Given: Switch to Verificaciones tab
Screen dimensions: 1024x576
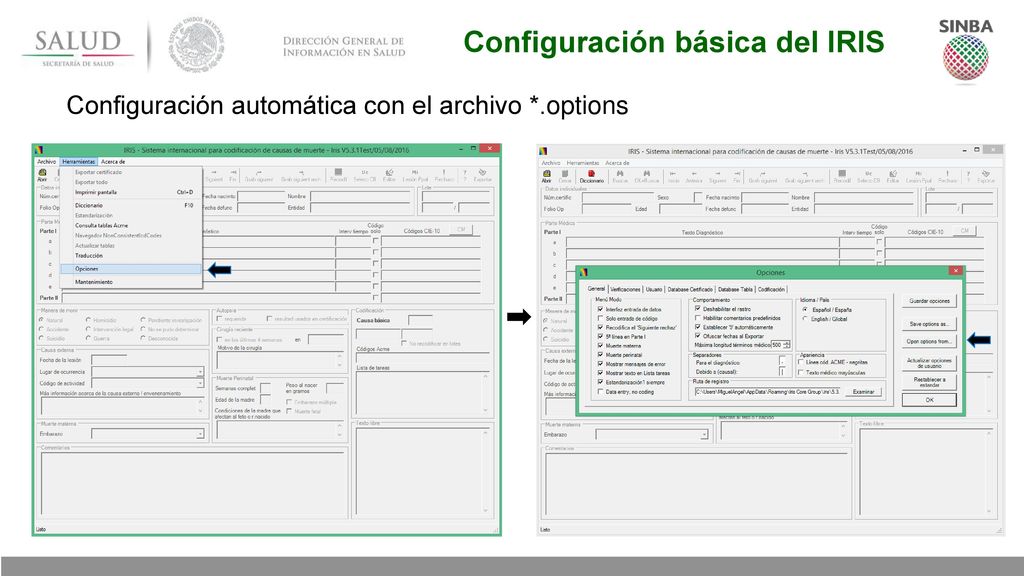Looking at the screenshot, I should 625,289.
